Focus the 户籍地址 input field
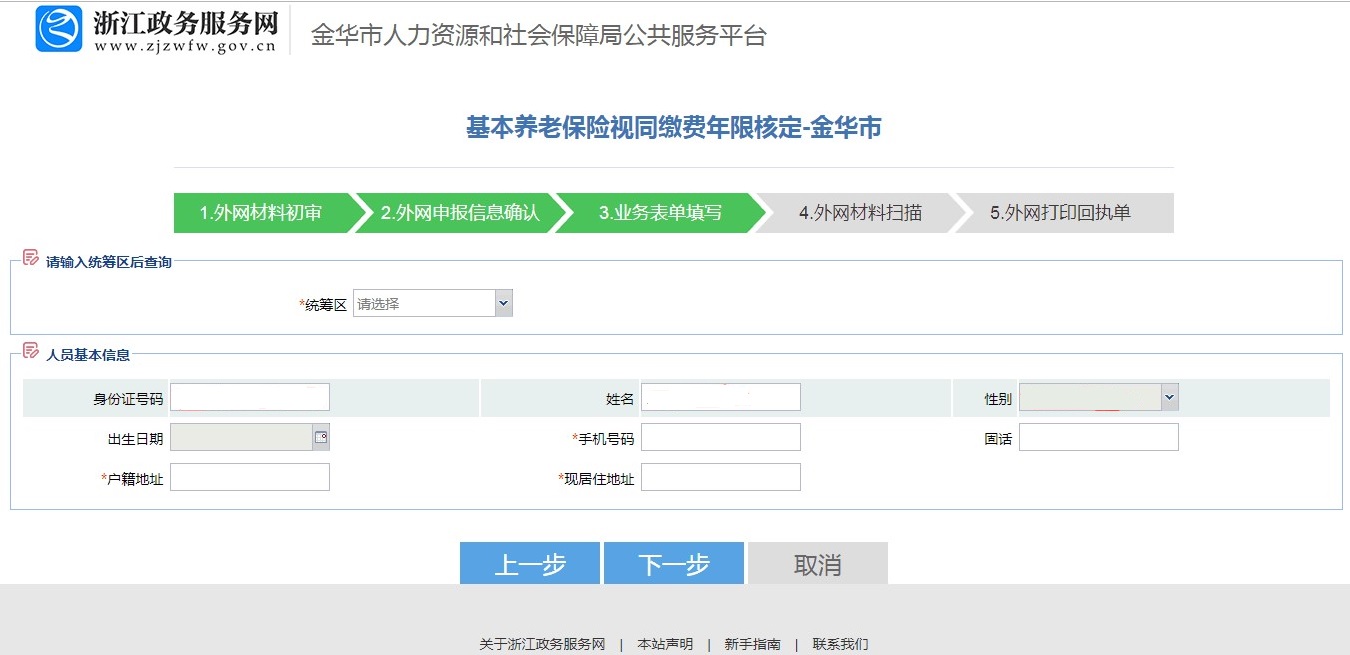Screen dimensions: 1350x655 pos(250,477)
